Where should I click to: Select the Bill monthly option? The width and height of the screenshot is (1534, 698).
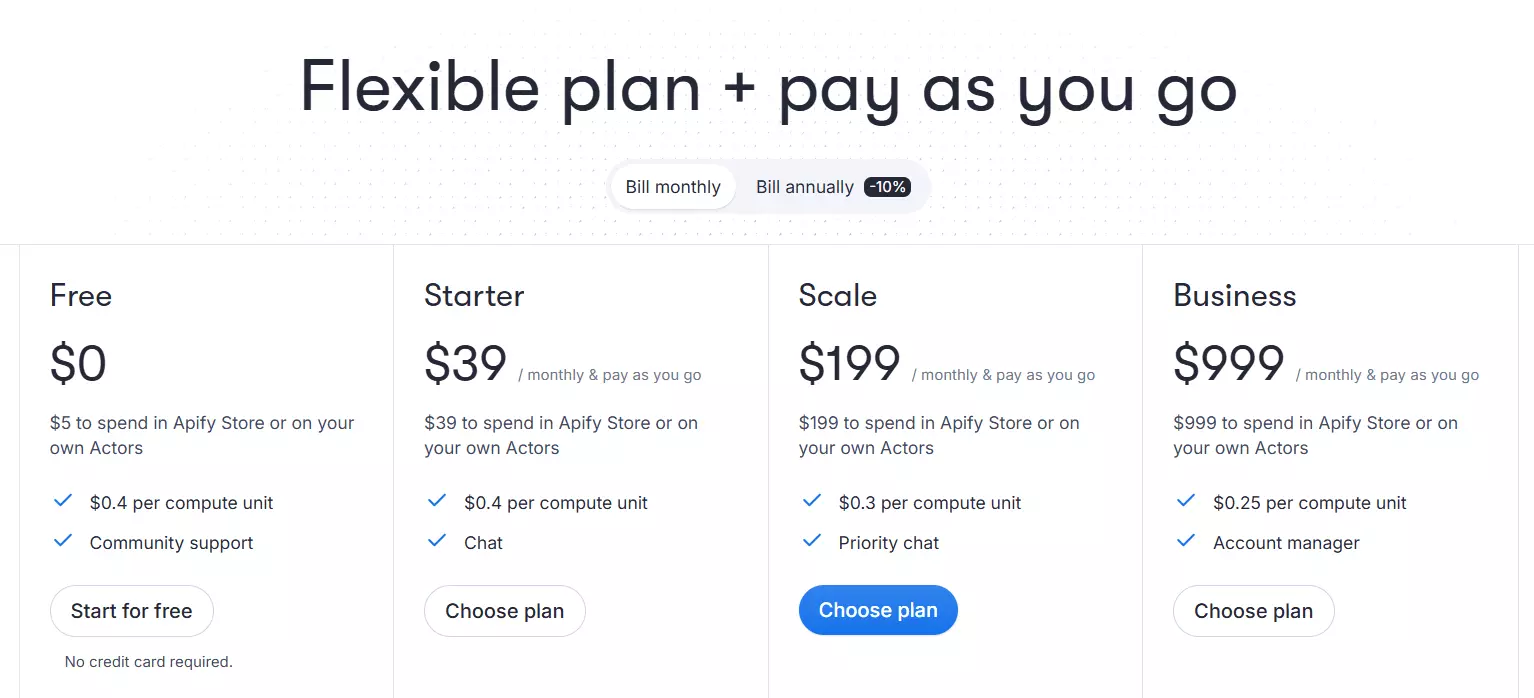tap(673, 187)
